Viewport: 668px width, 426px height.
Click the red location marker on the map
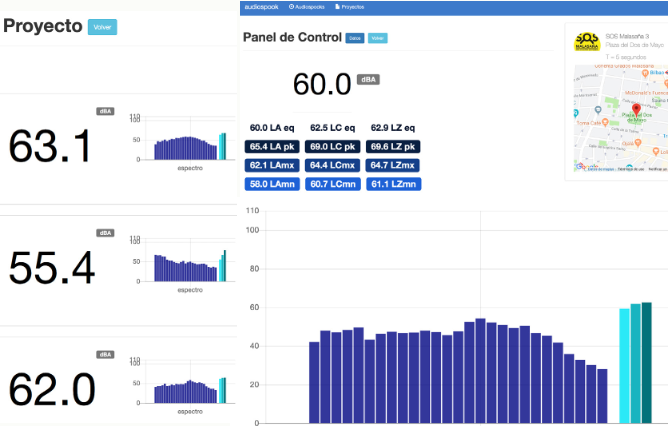pos(636,109)
